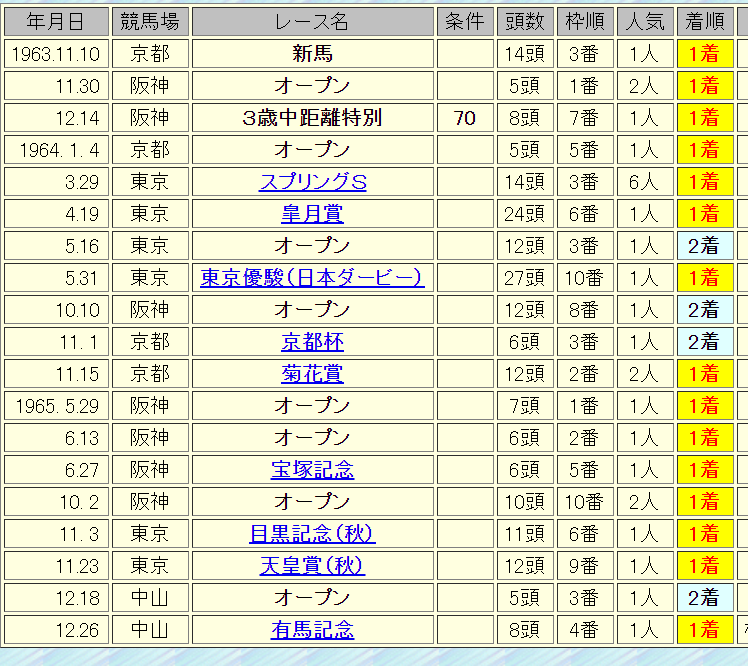Follow the 天皇賞(秋) race link
This screenshot has height=666, width=748.
(312, 566)
